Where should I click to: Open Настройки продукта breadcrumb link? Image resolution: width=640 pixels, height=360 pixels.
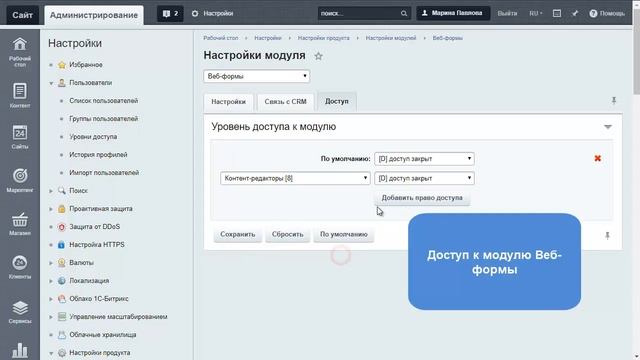pyautogui.click(x=323, y=38)
